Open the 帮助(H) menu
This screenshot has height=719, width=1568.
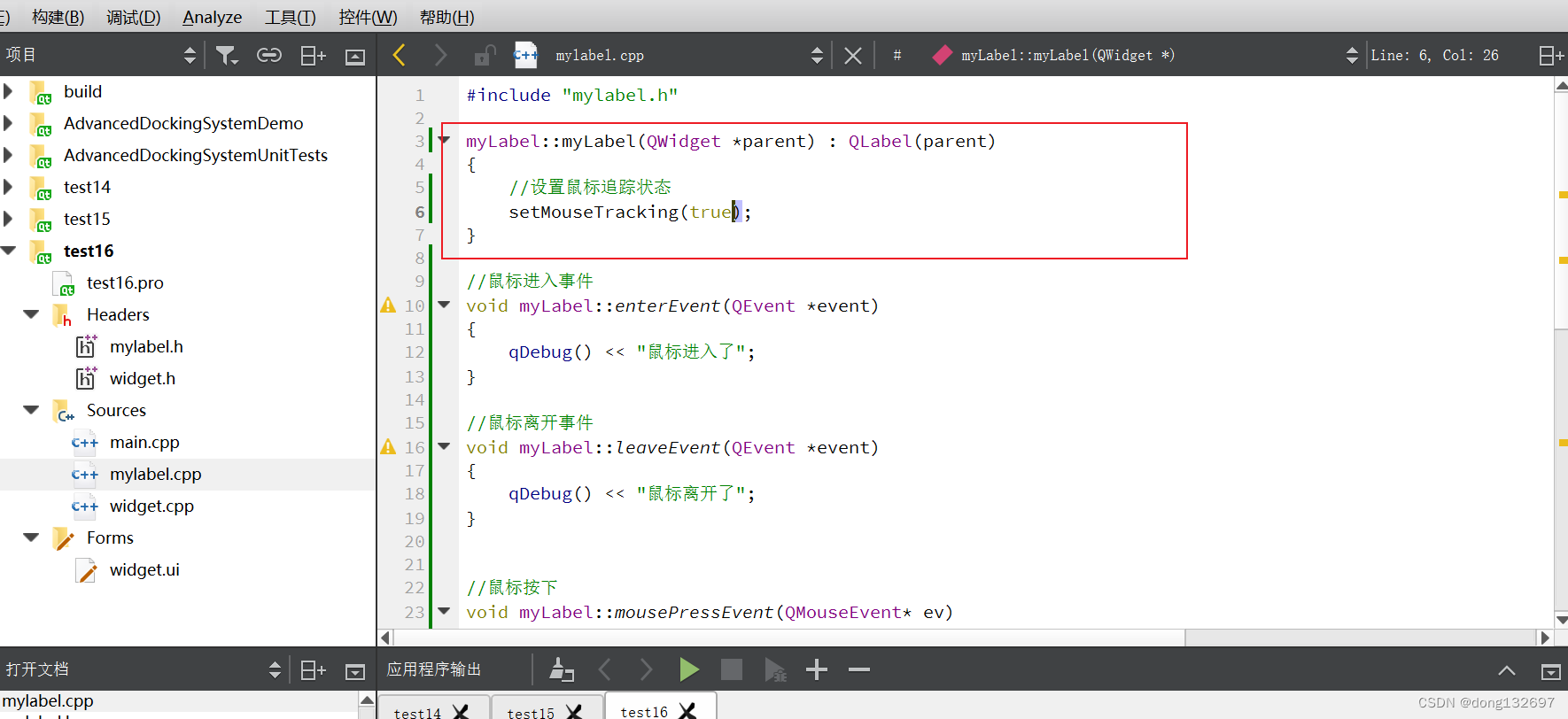[446, 17]
